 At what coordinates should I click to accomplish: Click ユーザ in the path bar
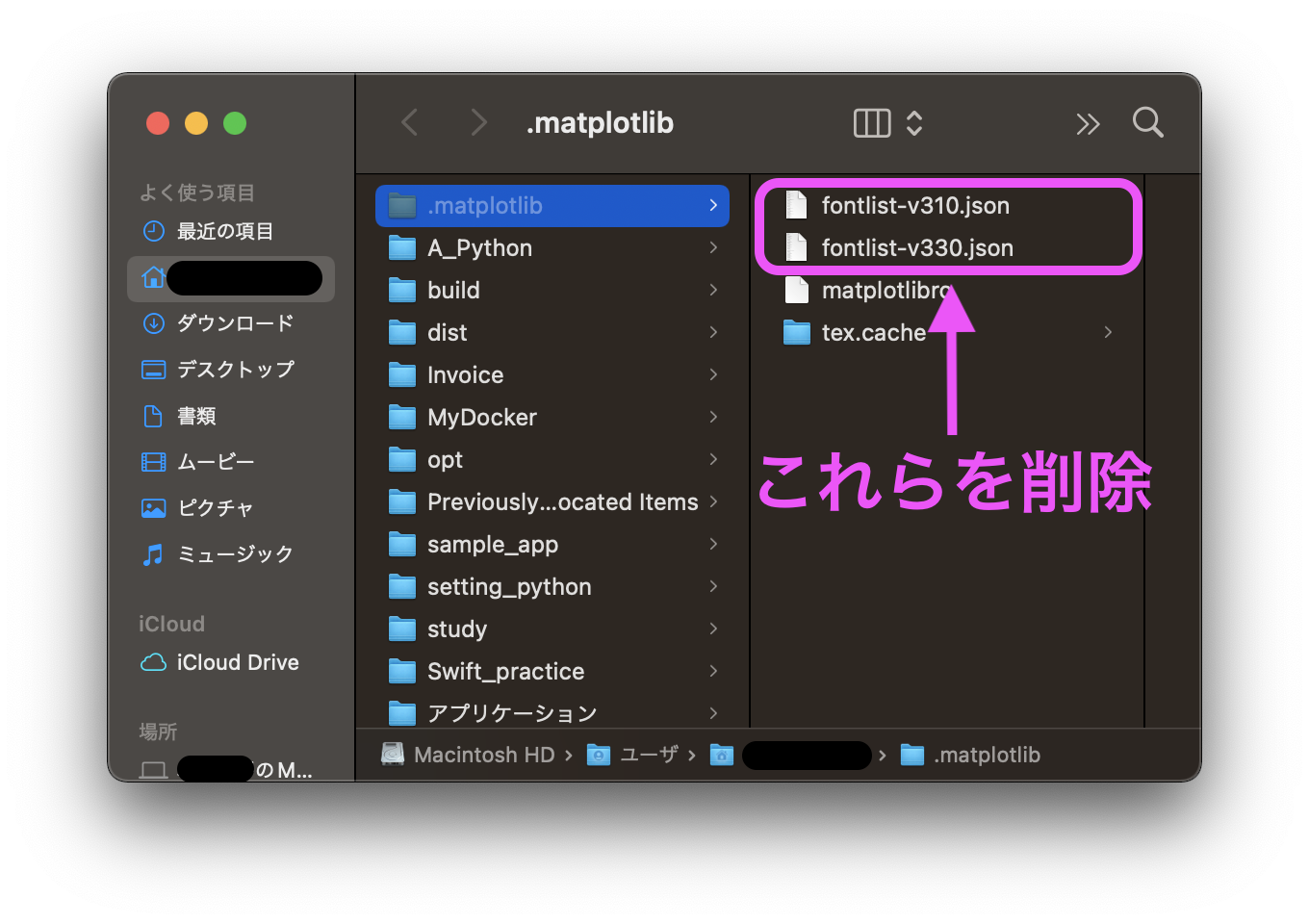coord(648,755)
